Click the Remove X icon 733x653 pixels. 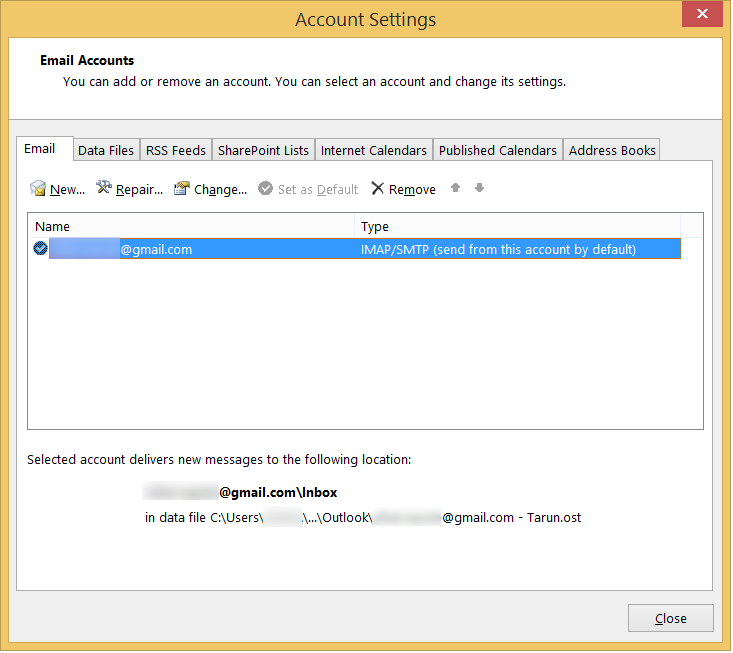coord(378,189)
